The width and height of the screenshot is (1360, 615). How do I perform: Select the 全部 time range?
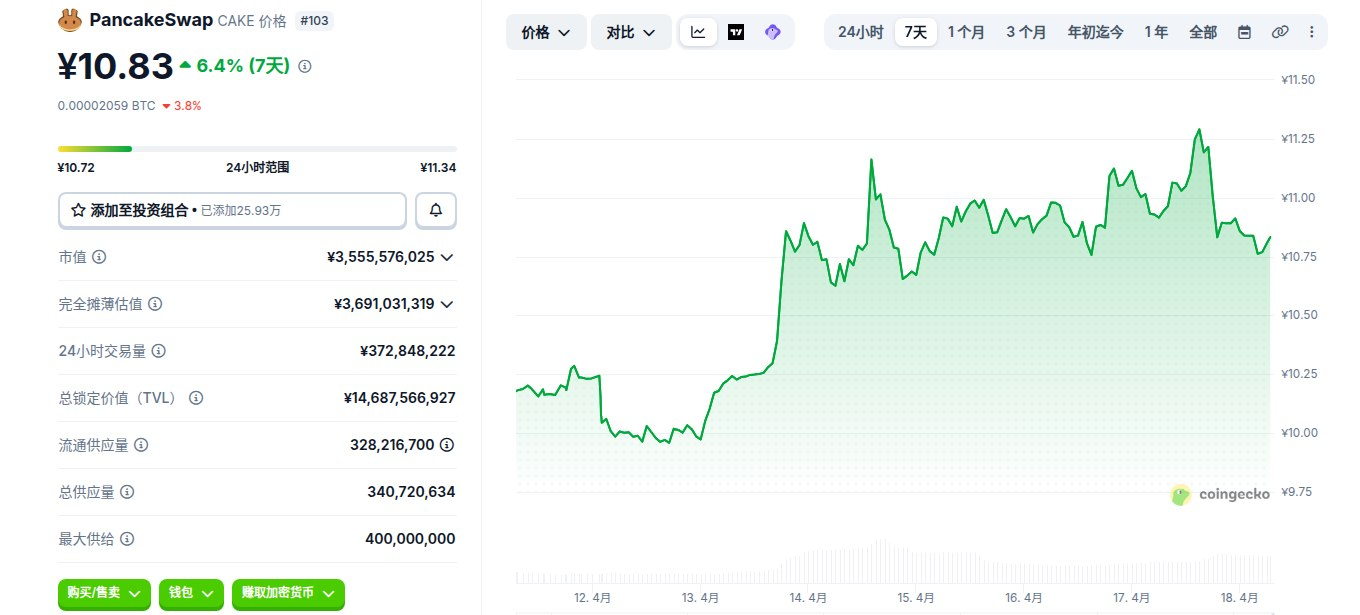(x=1203, y=32)
